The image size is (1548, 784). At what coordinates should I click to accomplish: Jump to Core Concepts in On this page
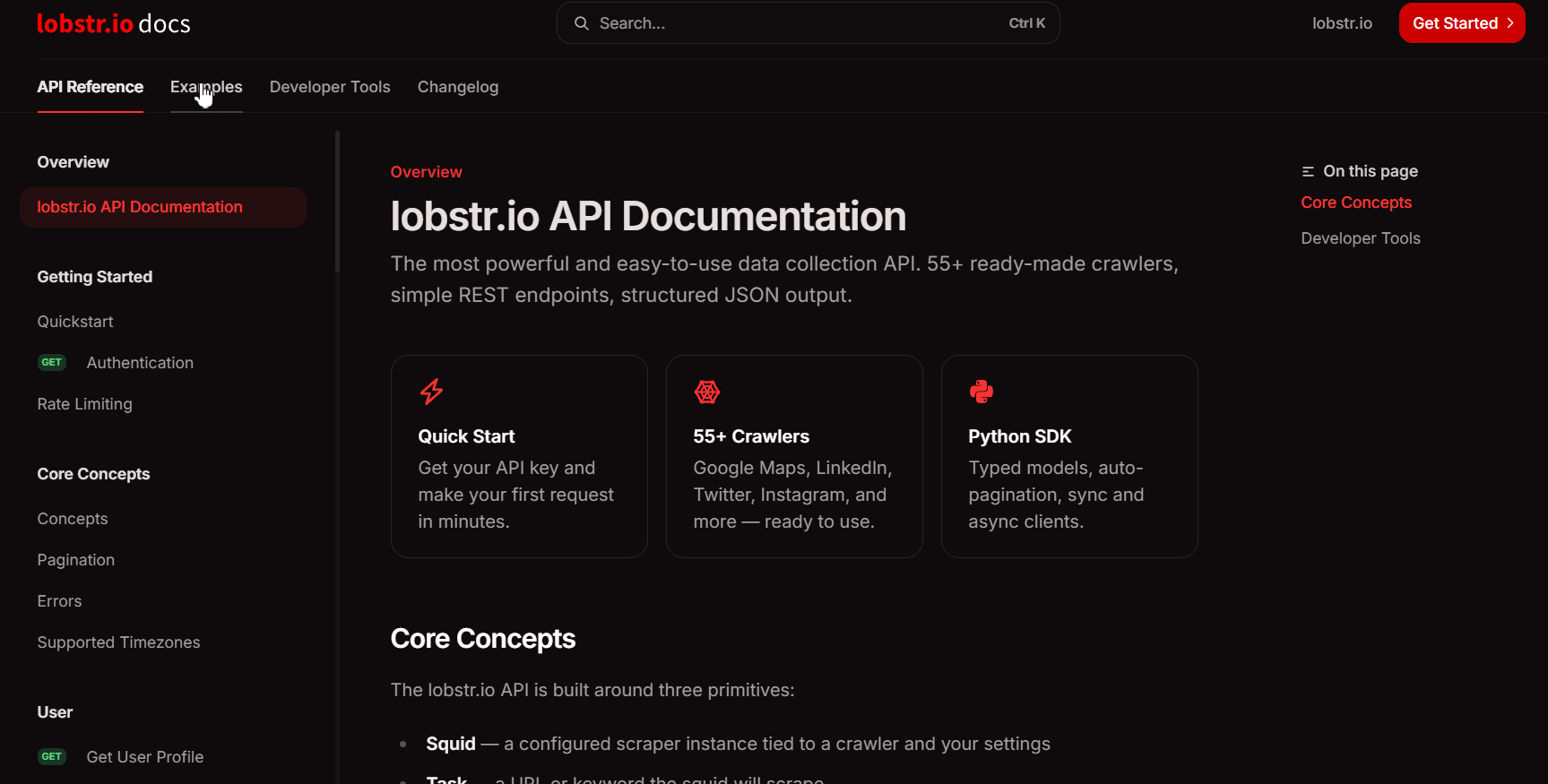click(1356, 202)
